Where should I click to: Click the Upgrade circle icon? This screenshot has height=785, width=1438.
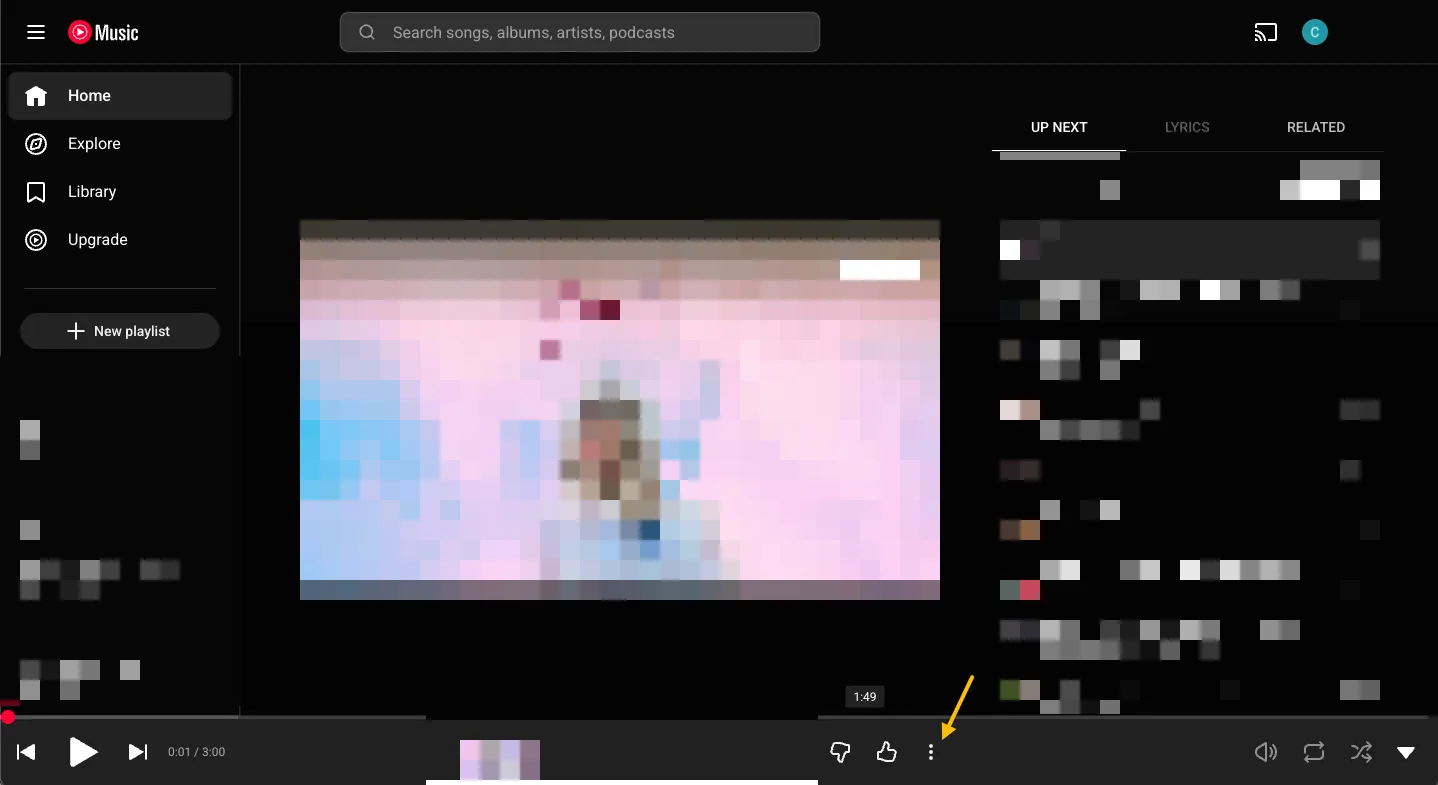[36, 240]
